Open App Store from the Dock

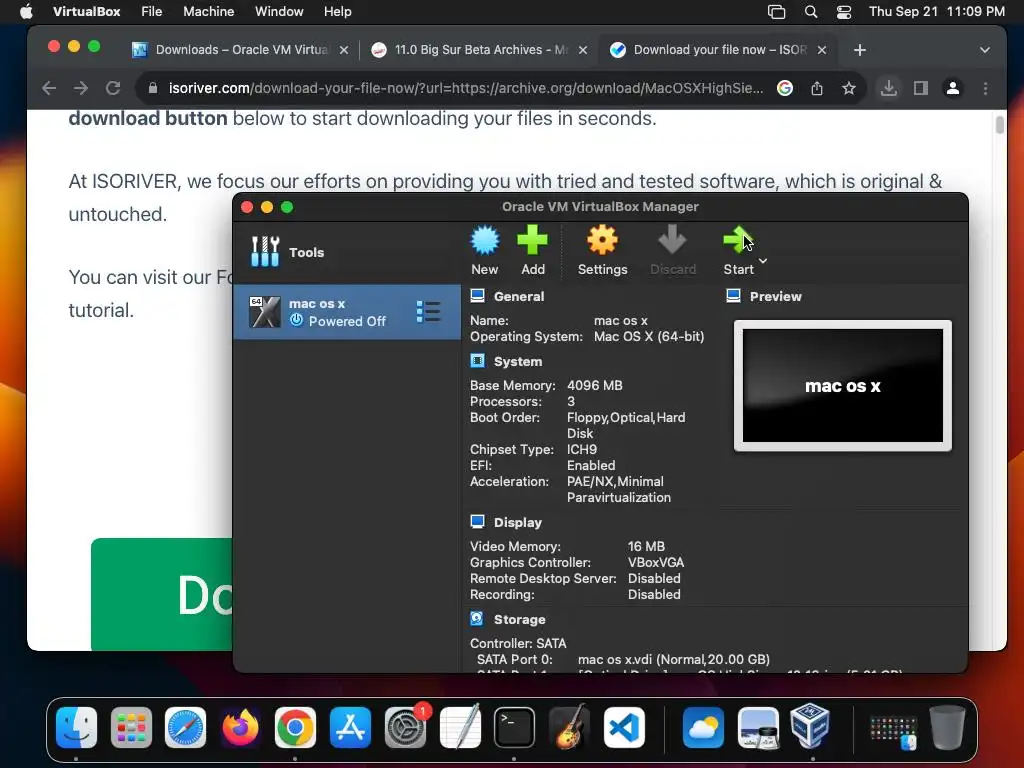click(x=350, y=728)
